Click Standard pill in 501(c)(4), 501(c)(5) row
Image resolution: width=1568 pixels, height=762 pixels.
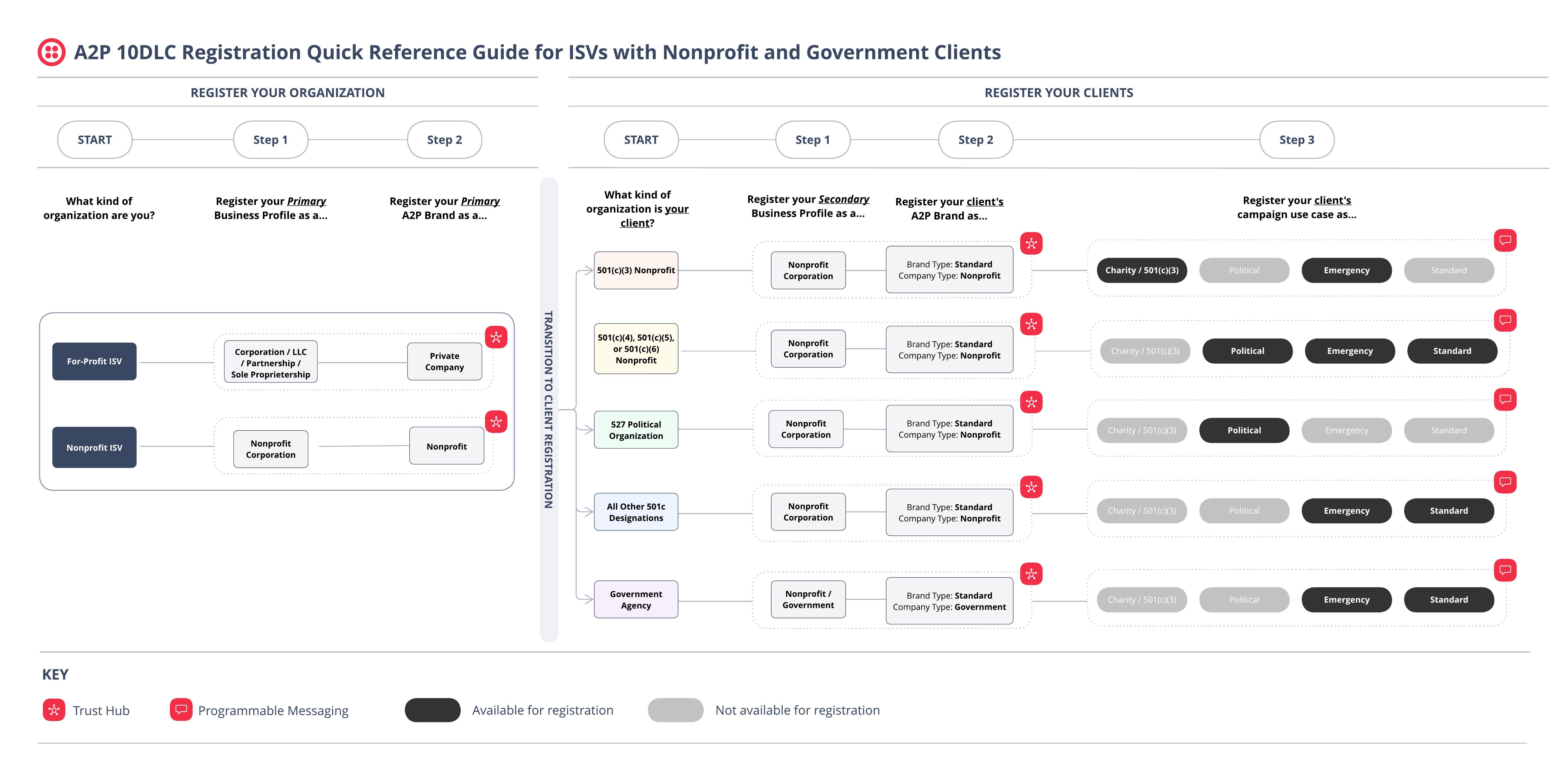pos(1452,351)
